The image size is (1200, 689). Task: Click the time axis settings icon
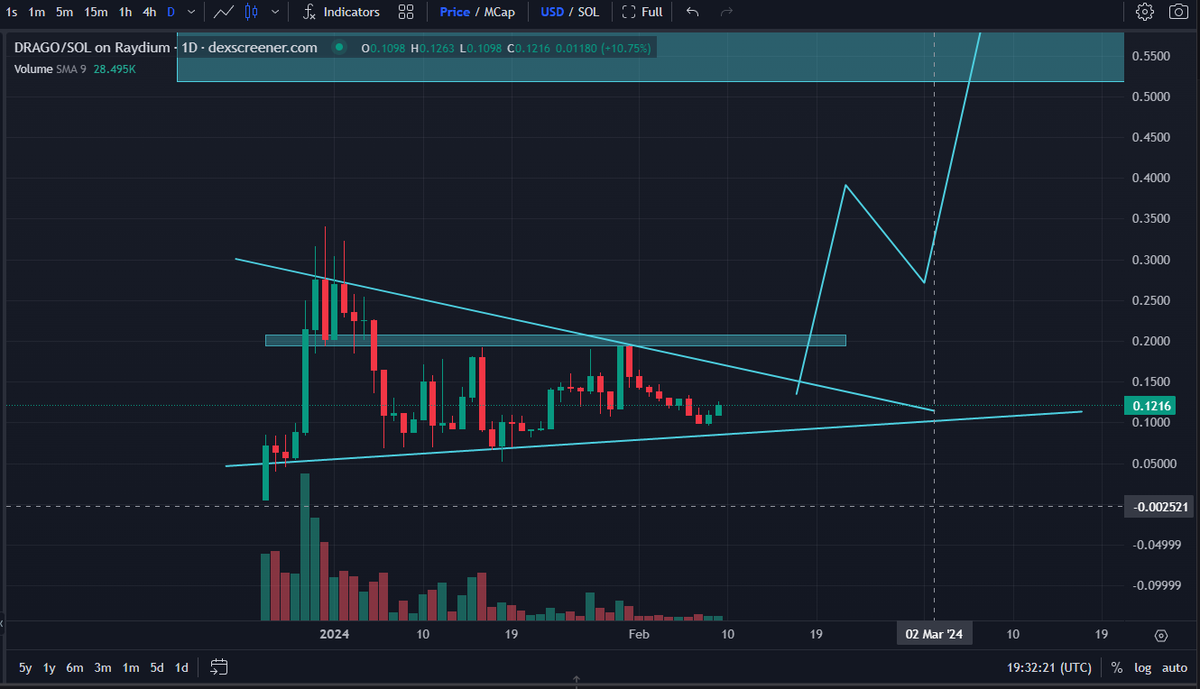(x=1161, y=635)
